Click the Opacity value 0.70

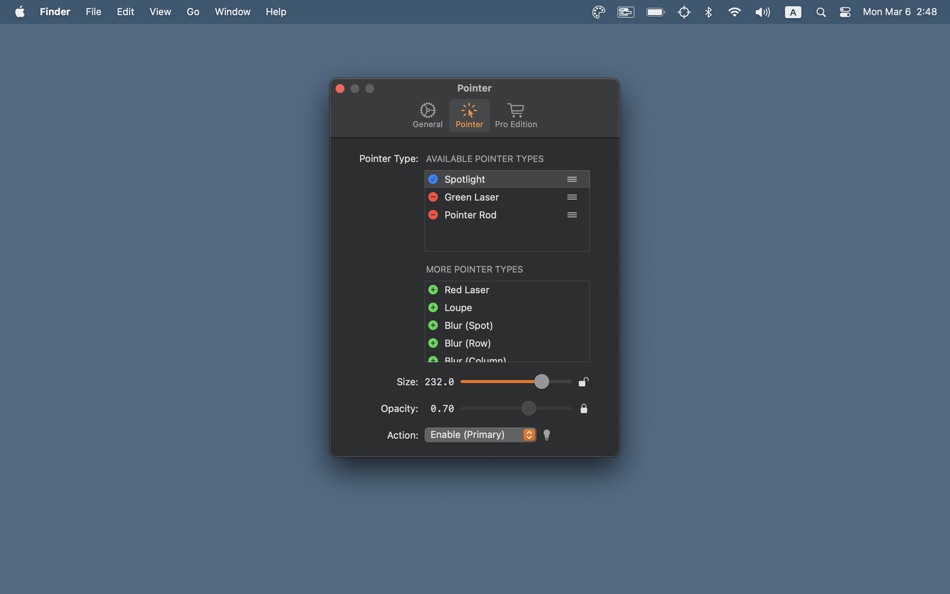[x=442, y=409]
